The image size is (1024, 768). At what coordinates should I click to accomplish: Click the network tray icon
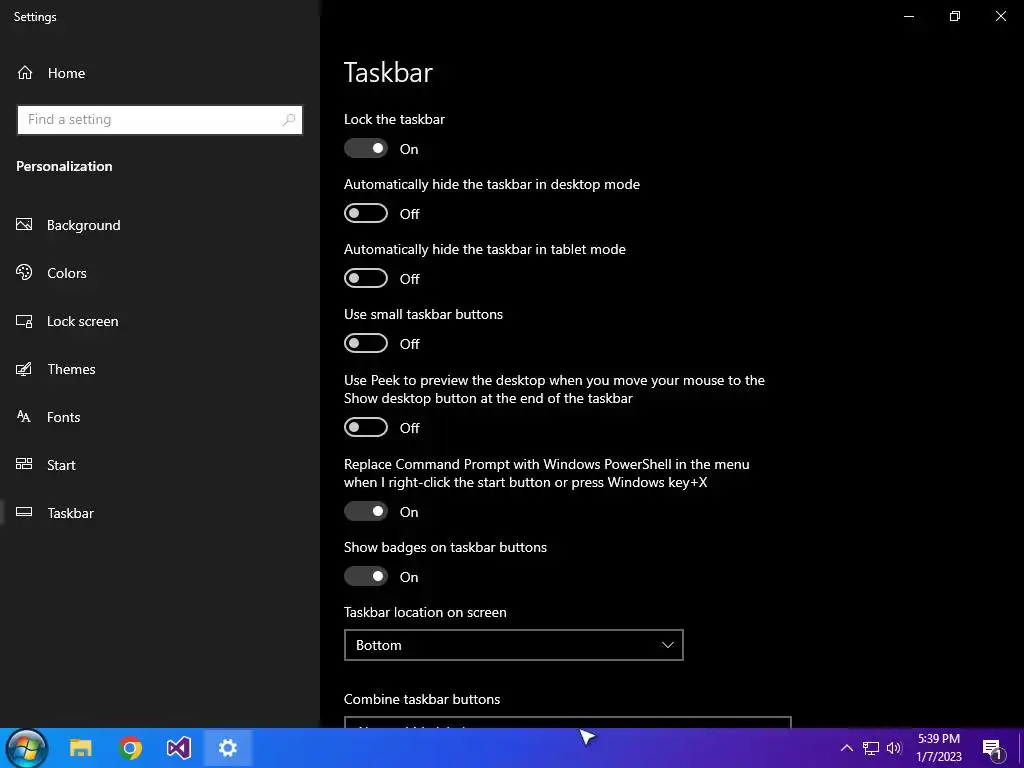click(871, 748)
